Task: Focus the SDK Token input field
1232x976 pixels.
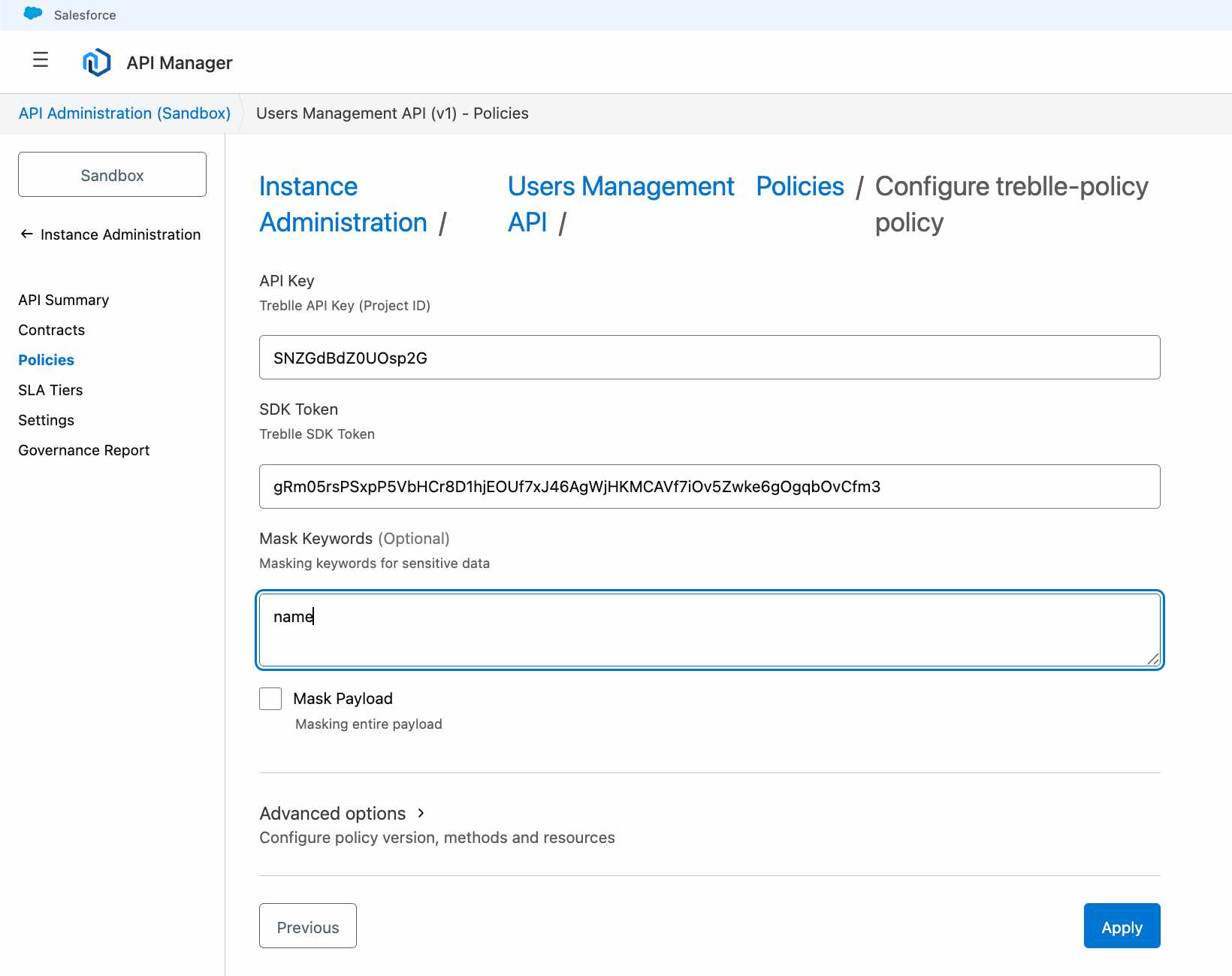Action: (x=709, y=486)
